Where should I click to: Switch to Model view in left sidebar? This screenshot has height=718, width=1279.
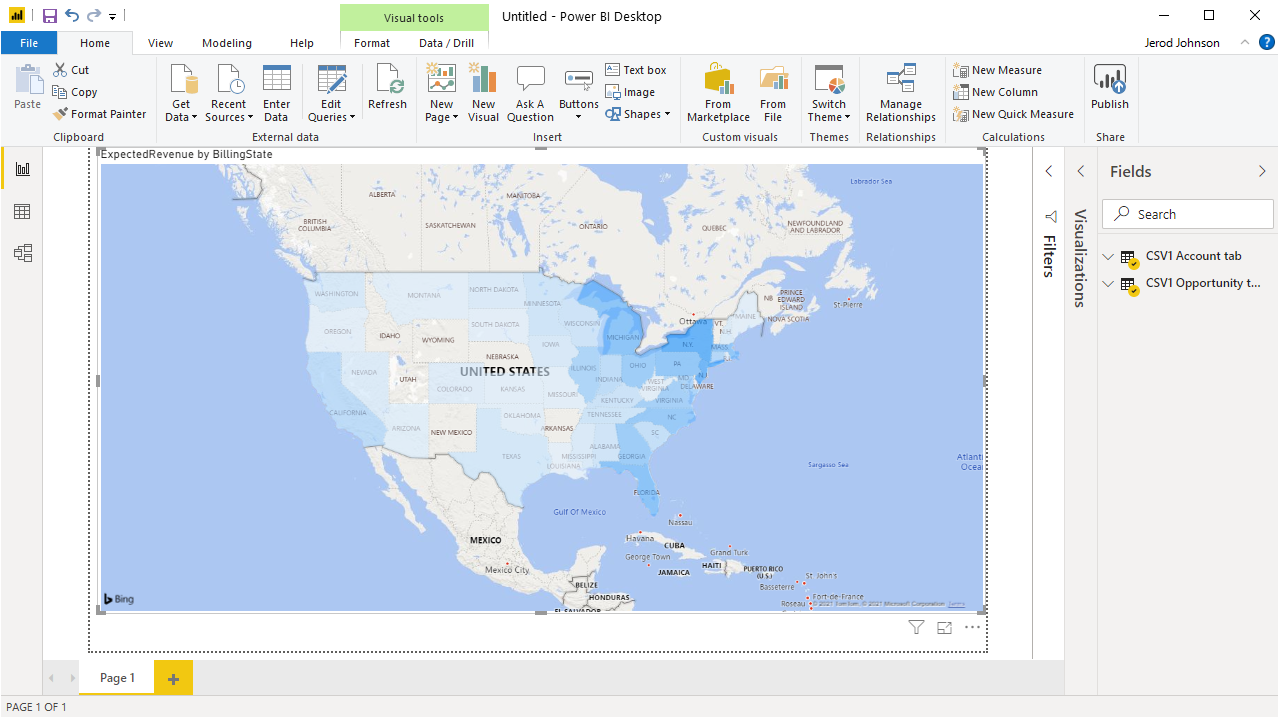pos(22,253)
